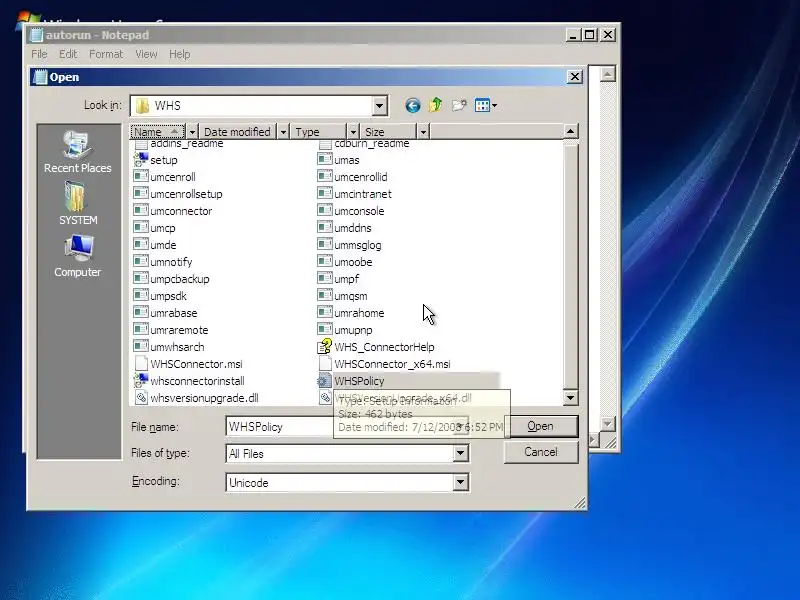Sort by the Date modified column header

tap(238, 132)
